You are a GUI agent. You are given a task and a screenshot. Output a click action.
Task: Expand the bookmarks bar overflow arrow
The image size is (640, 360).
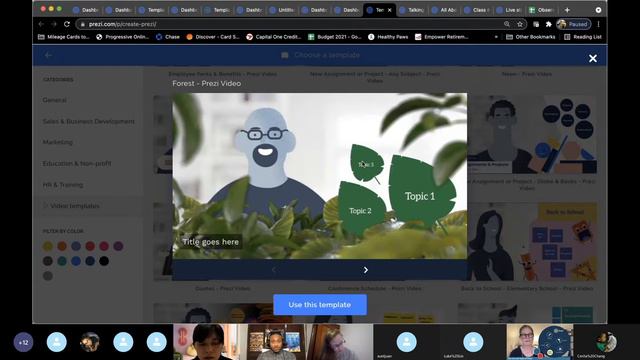(496, 37)
